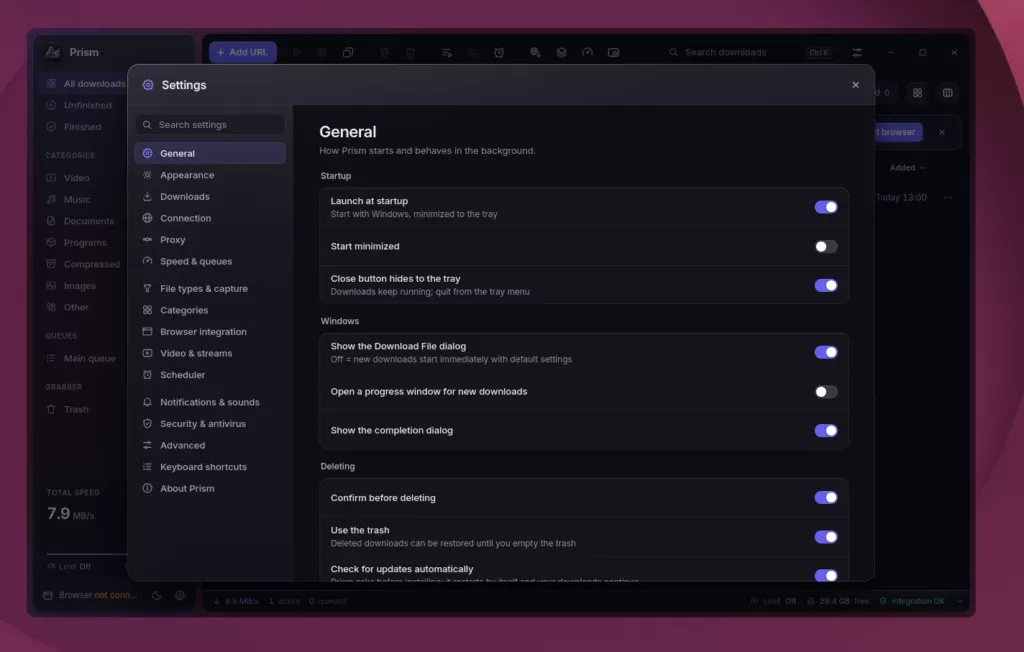The width and height of the screenshot is (1024, 652).
Task: Dismiss the browser banner with its X icon
Action: click(x=942, y=132)
